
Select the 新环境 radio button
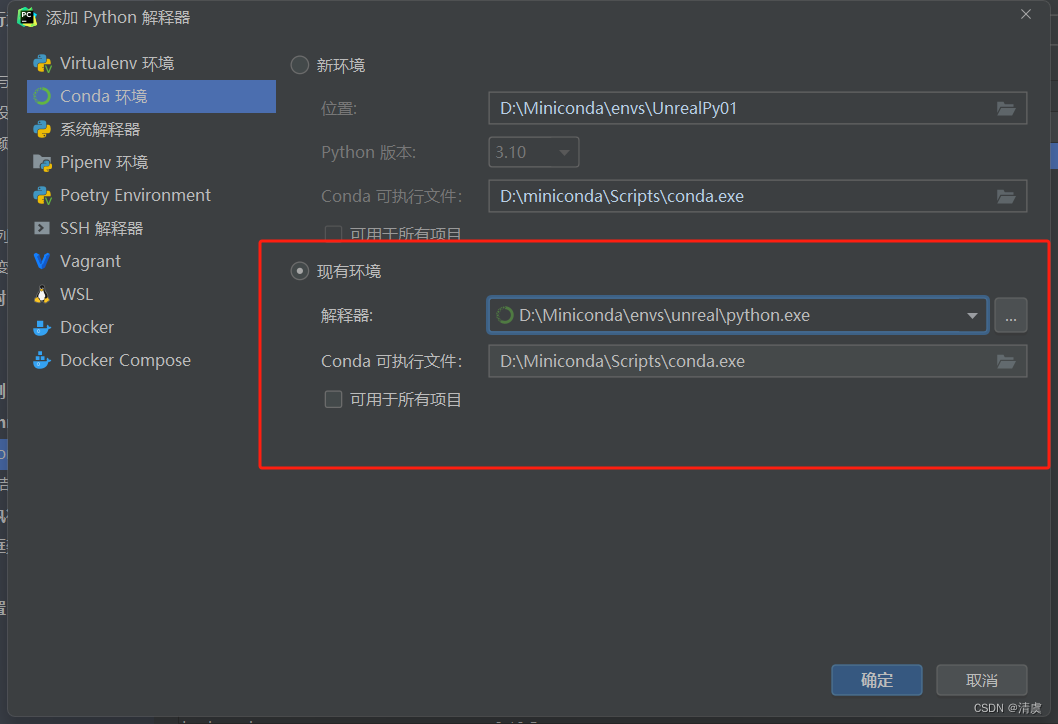(x=299, y=64)
